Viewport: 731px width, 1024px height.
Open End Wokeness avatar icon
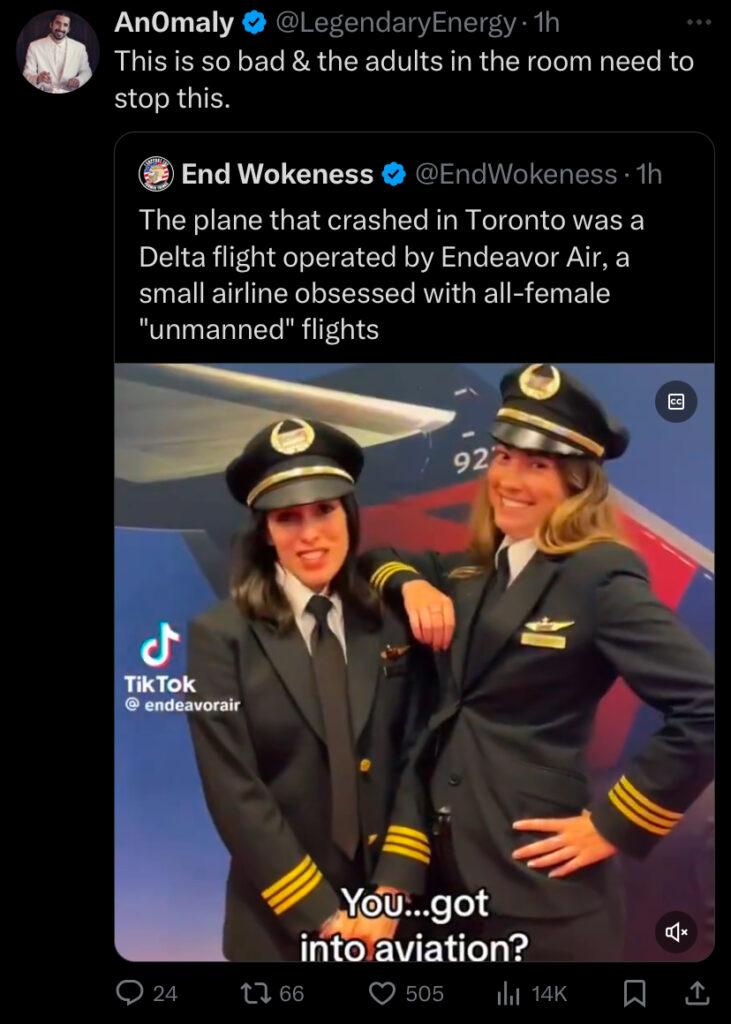(x=156, y=174)
